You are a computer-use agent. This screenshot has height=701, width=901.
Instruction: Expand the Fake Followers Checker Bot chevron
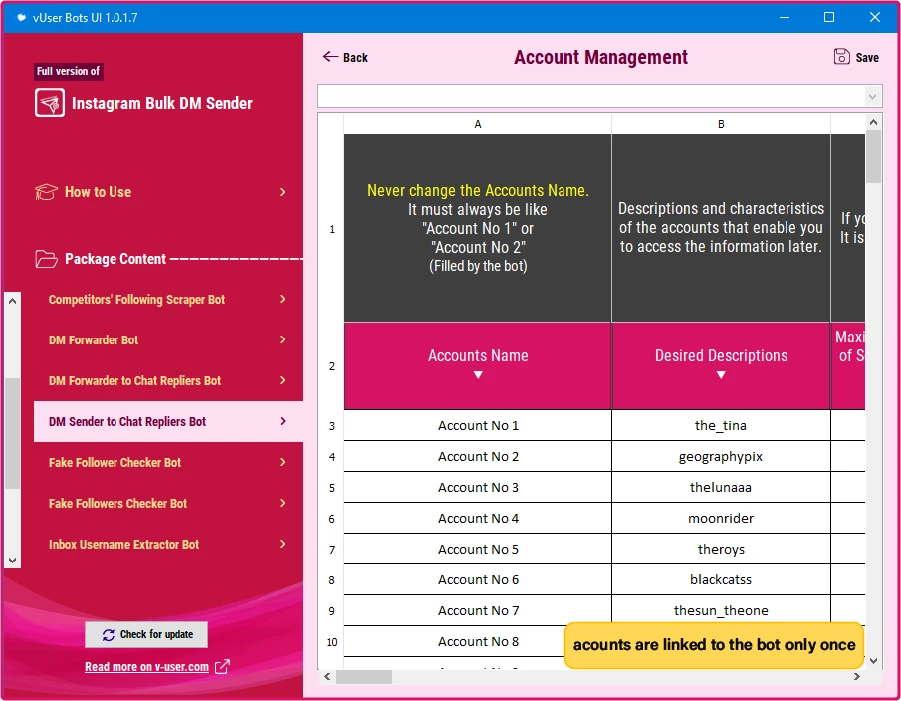point(282,503)
